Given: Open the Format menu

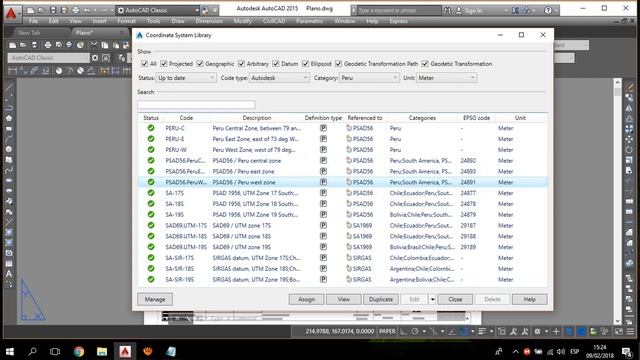Looking at the screenshot, I should click(127, 21).
